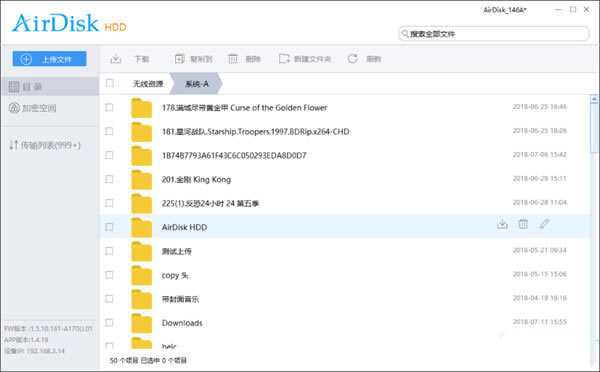
Task: Open the AirDisk_146A device dropdown
Action: click(x=505, y=10)
